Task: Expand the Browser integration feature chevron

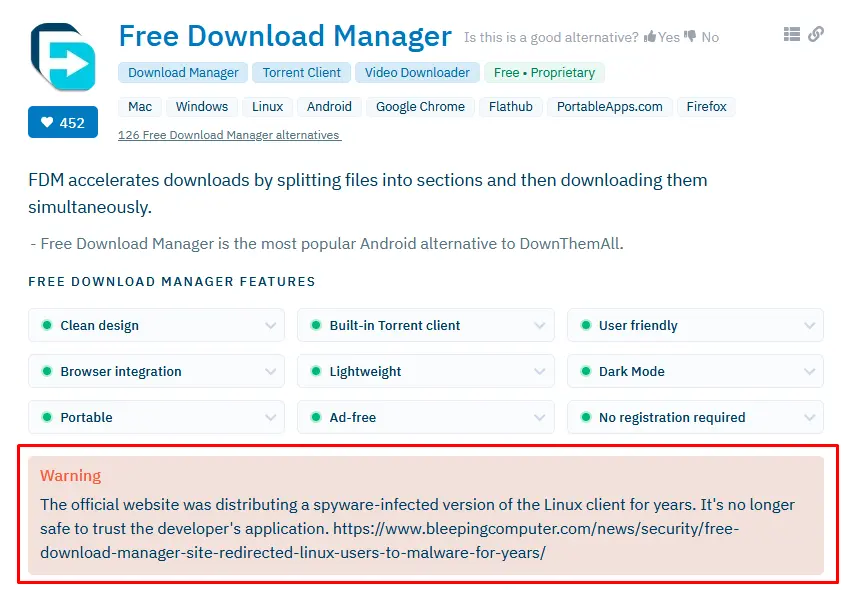Action: [270, 372]
